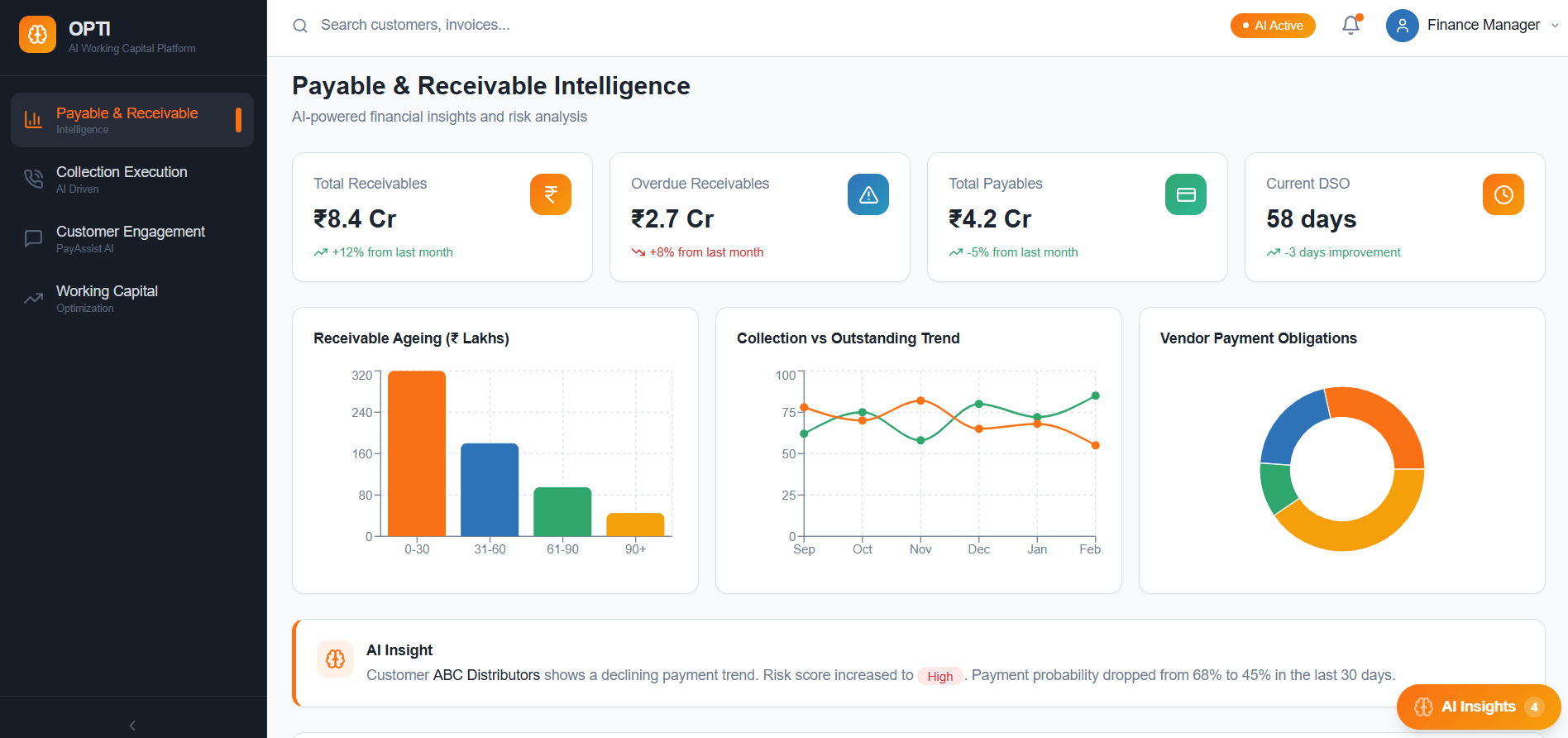Click the Finance Manager profile name
This screenshot has width=1568, height=738.
[1484, 25]
